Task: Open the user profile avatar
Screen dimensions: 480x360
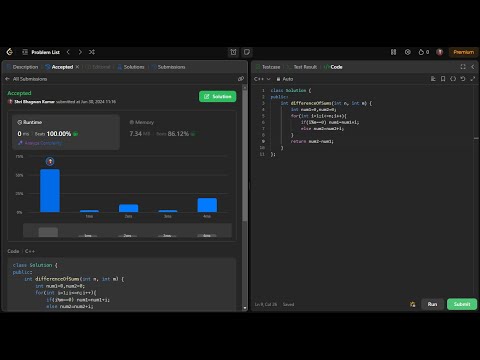Action: pyautogui.click(x=440, y=52)
